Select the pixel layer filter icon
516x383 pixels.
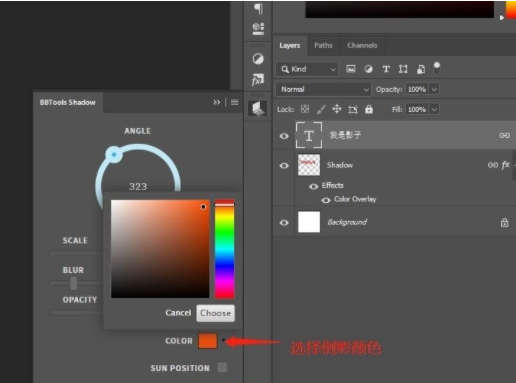[x=350, y=69]
